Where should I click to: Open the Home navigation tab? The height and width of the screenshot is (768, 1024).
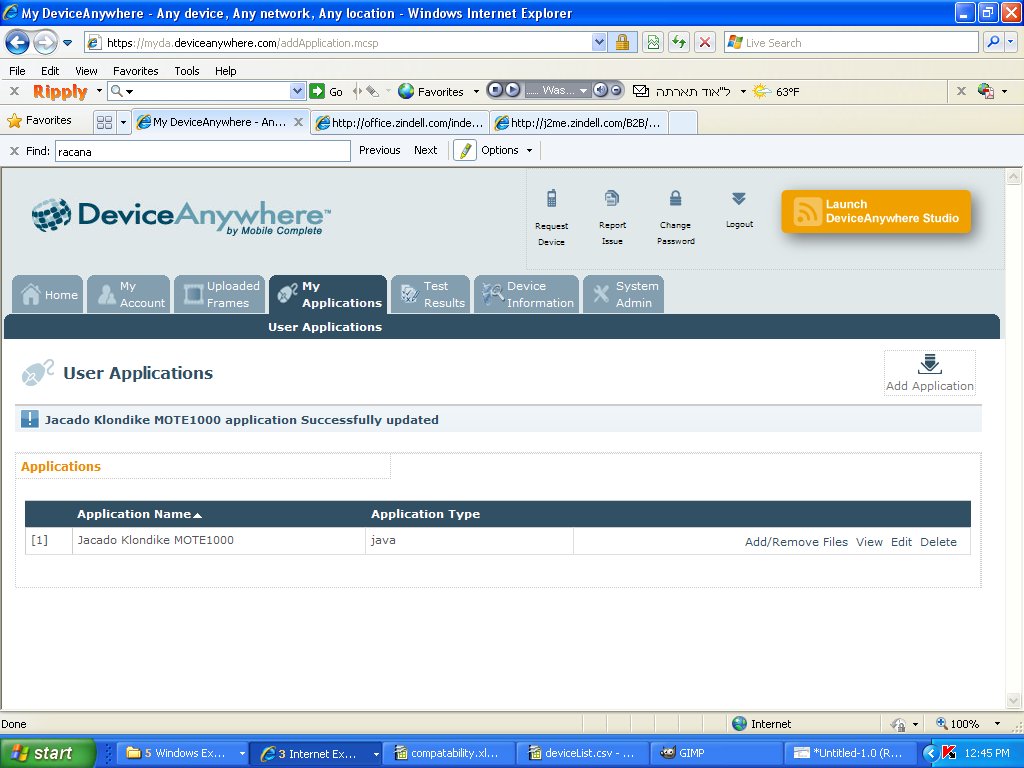[48, 295]
